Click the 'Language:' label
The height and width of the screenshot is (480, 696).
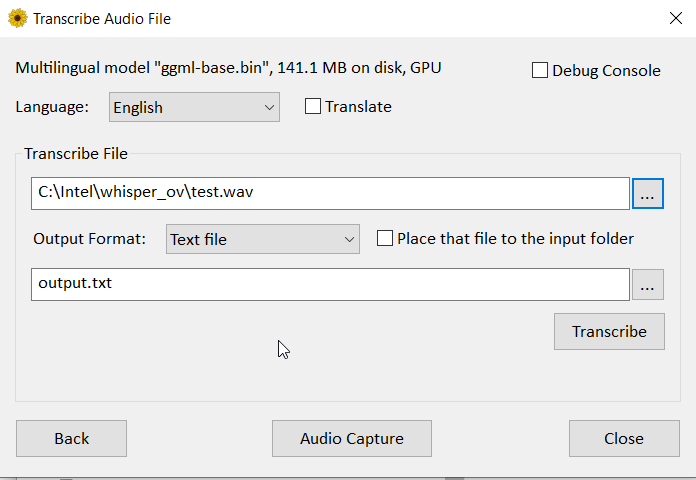point(52,107)
